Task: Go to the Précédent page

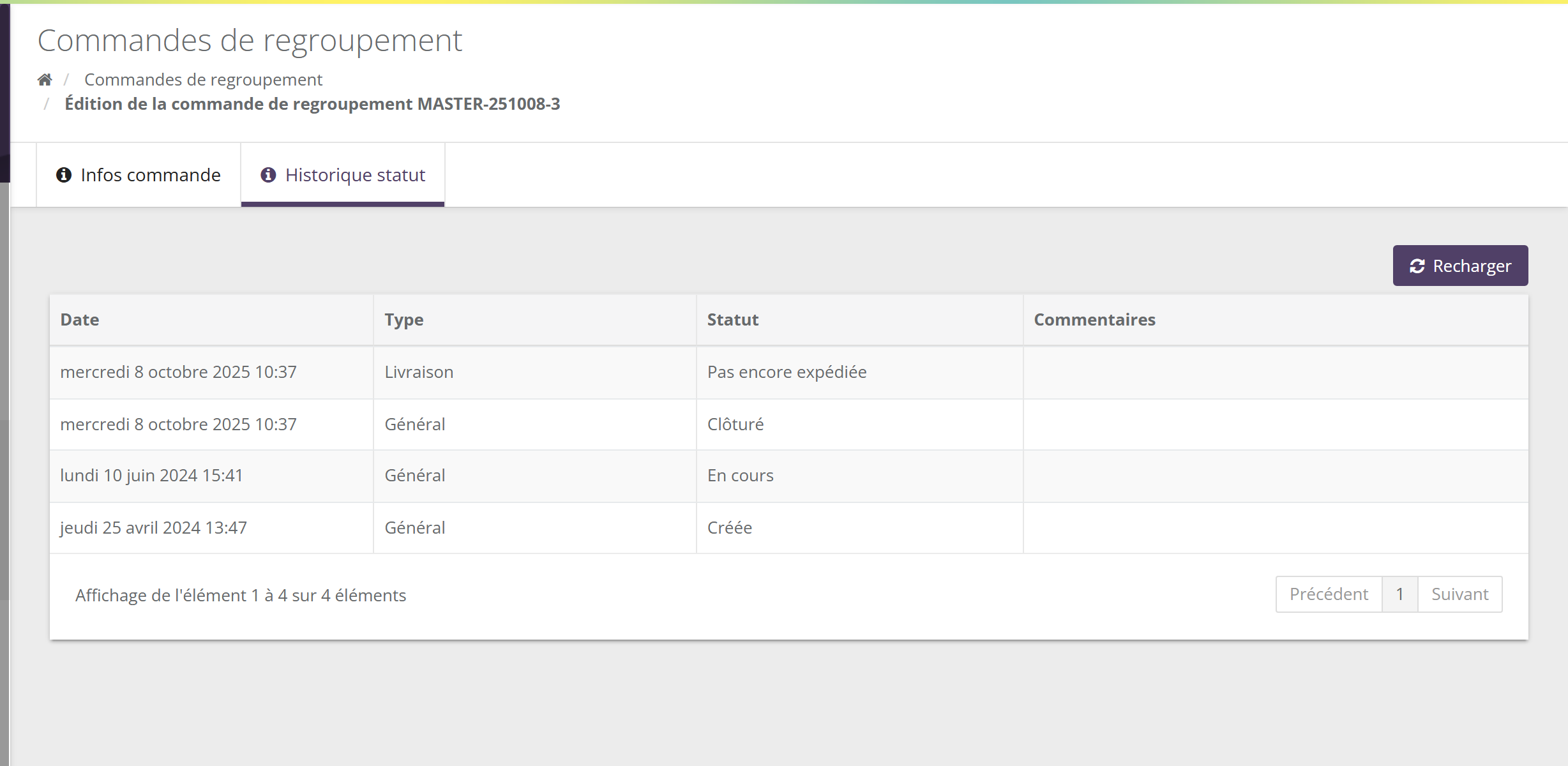Action: tap(1329, 594)
